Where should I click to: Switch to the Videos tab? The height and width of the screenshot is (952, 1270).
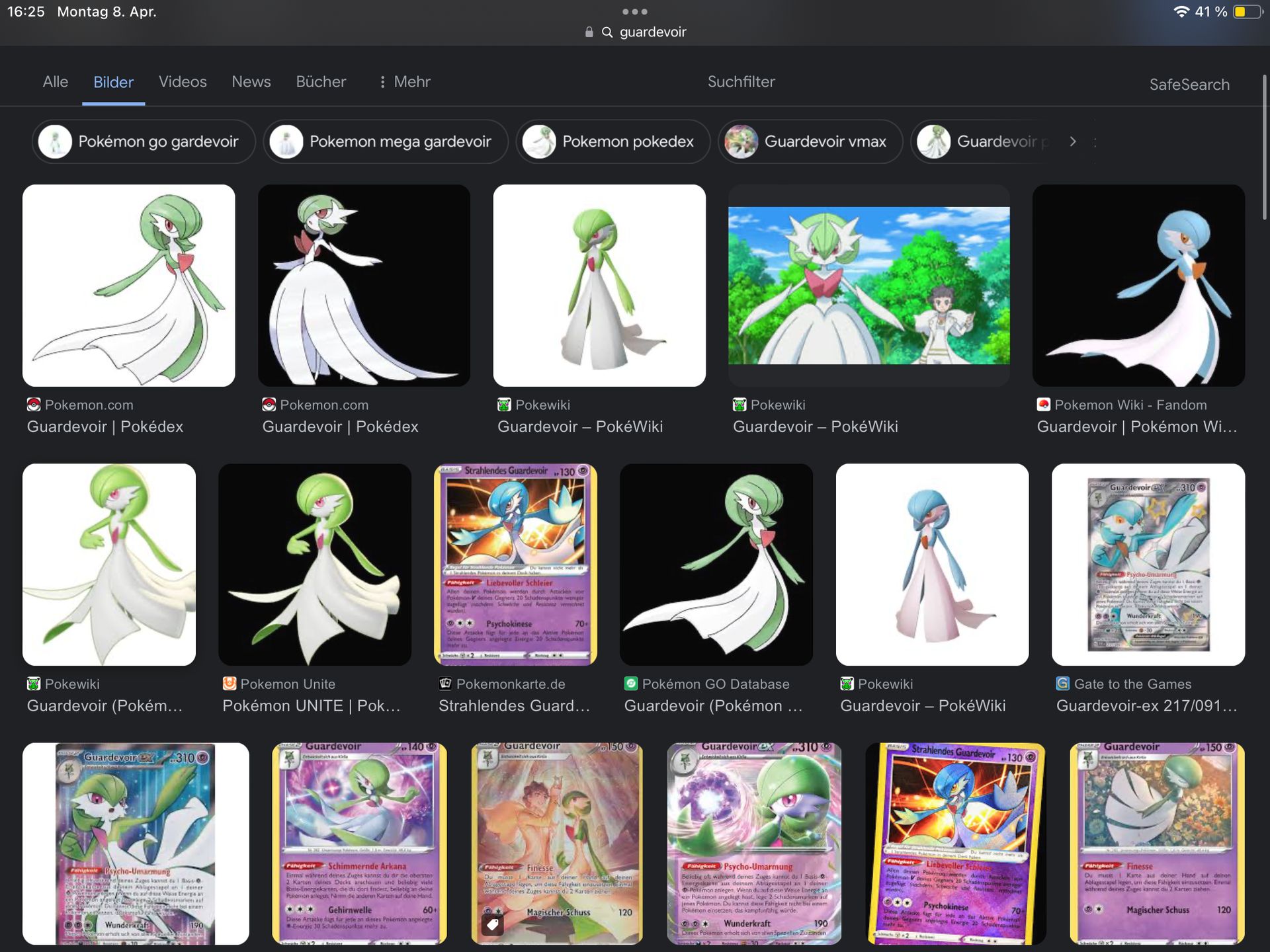183,82
